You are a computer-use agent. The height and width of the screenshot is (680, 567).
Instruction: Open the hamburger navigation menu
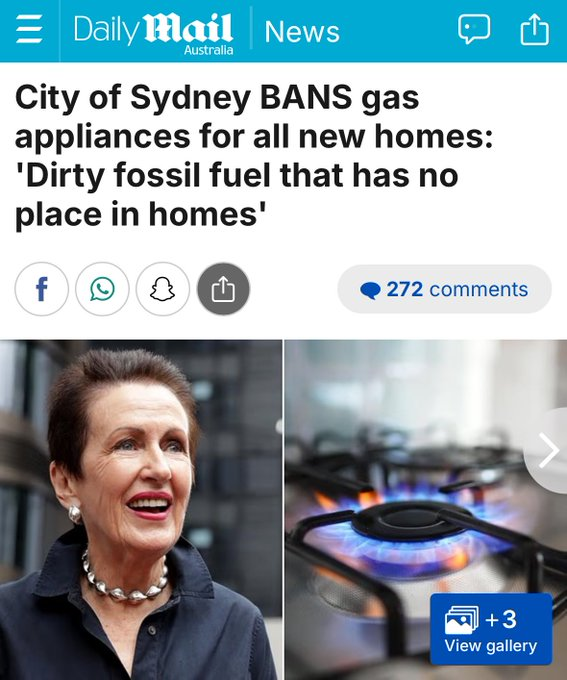pos(29,29)
